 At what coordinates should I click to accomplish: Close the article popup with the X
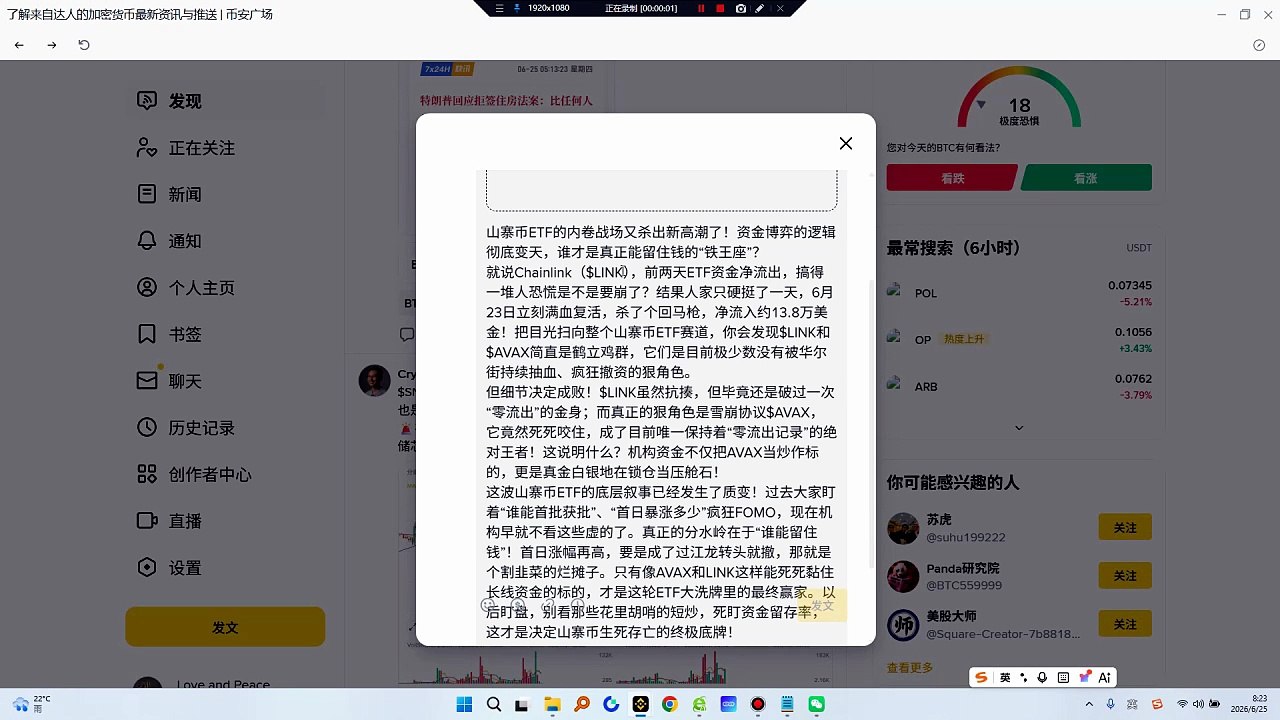(x=846, y=143)
